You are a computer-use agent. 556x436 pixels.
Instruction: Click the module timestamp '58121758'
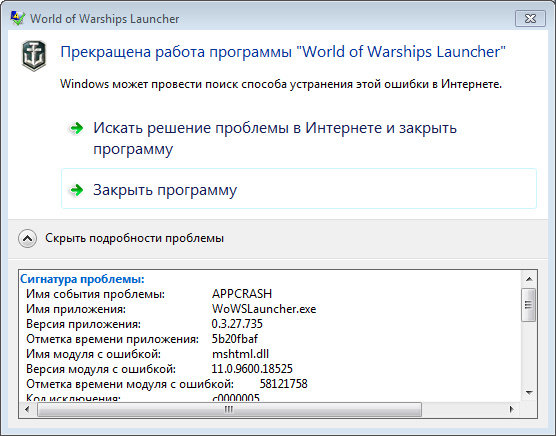[x=284, y=384]
